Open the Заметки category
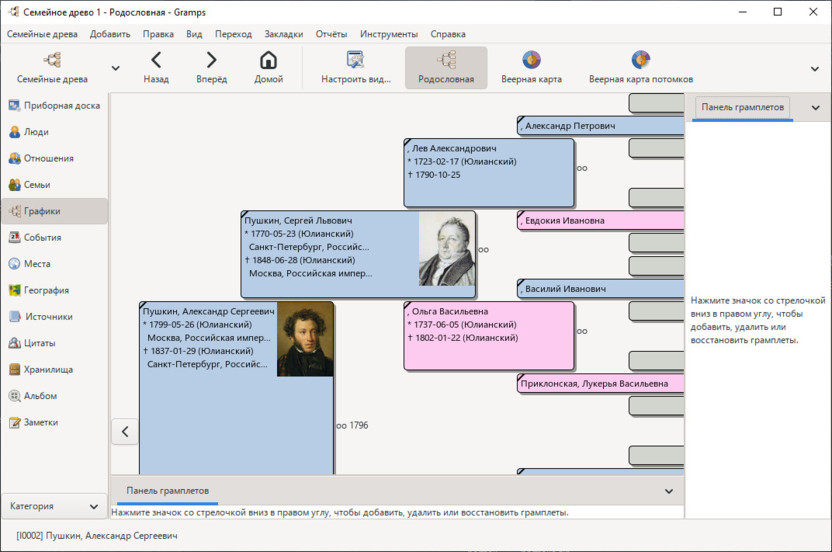This screenshot has height=552, width=832. click(55, 422)
